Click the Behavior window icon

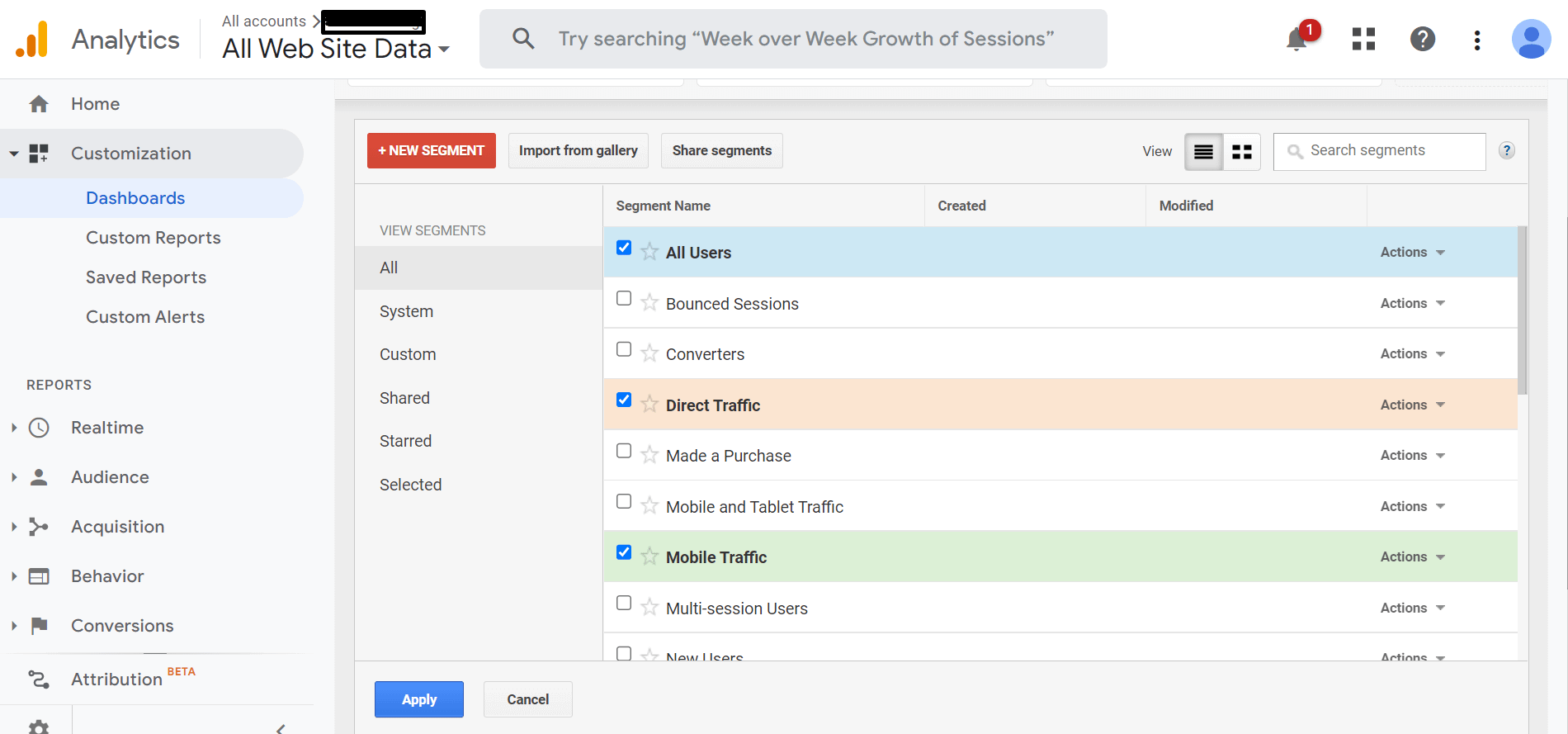click(x=39, y=576)
